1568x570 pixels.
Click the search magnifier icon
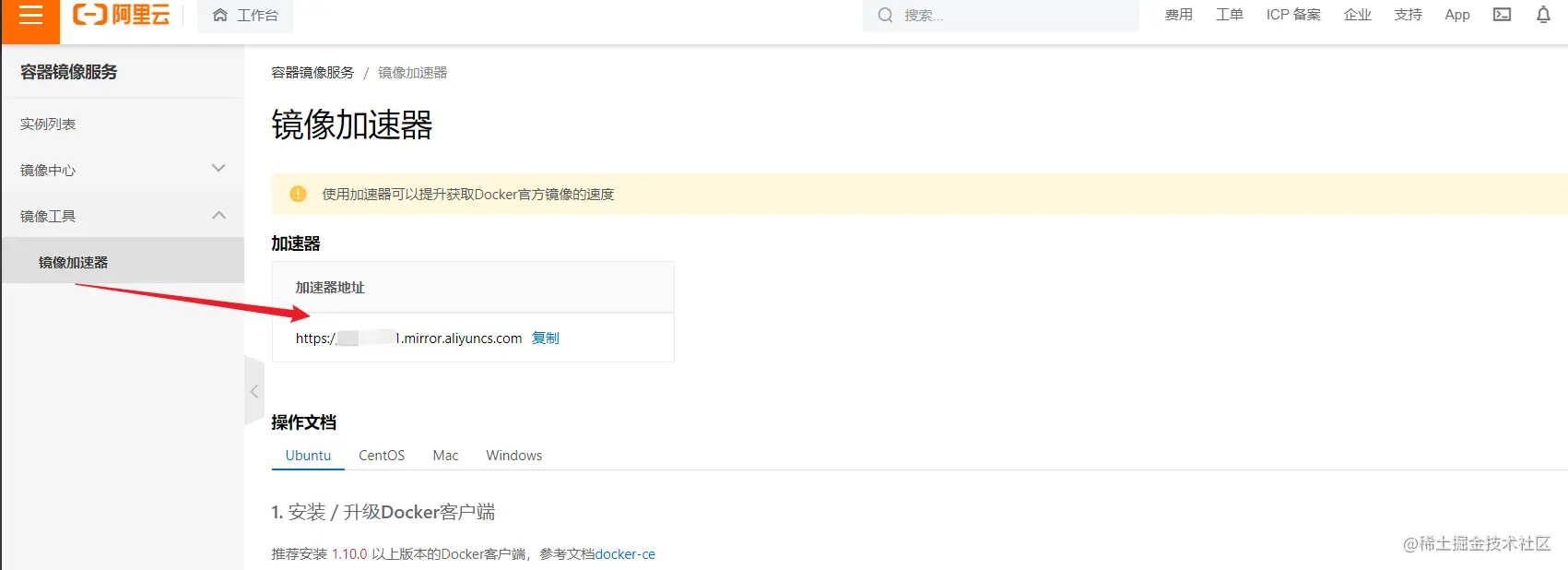click(x=885, y=16)
